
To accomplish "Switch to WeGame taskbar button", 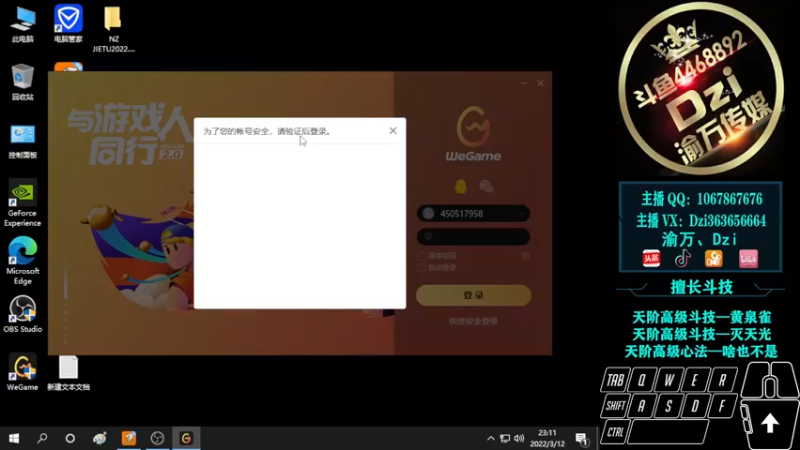I will point(186,438).
